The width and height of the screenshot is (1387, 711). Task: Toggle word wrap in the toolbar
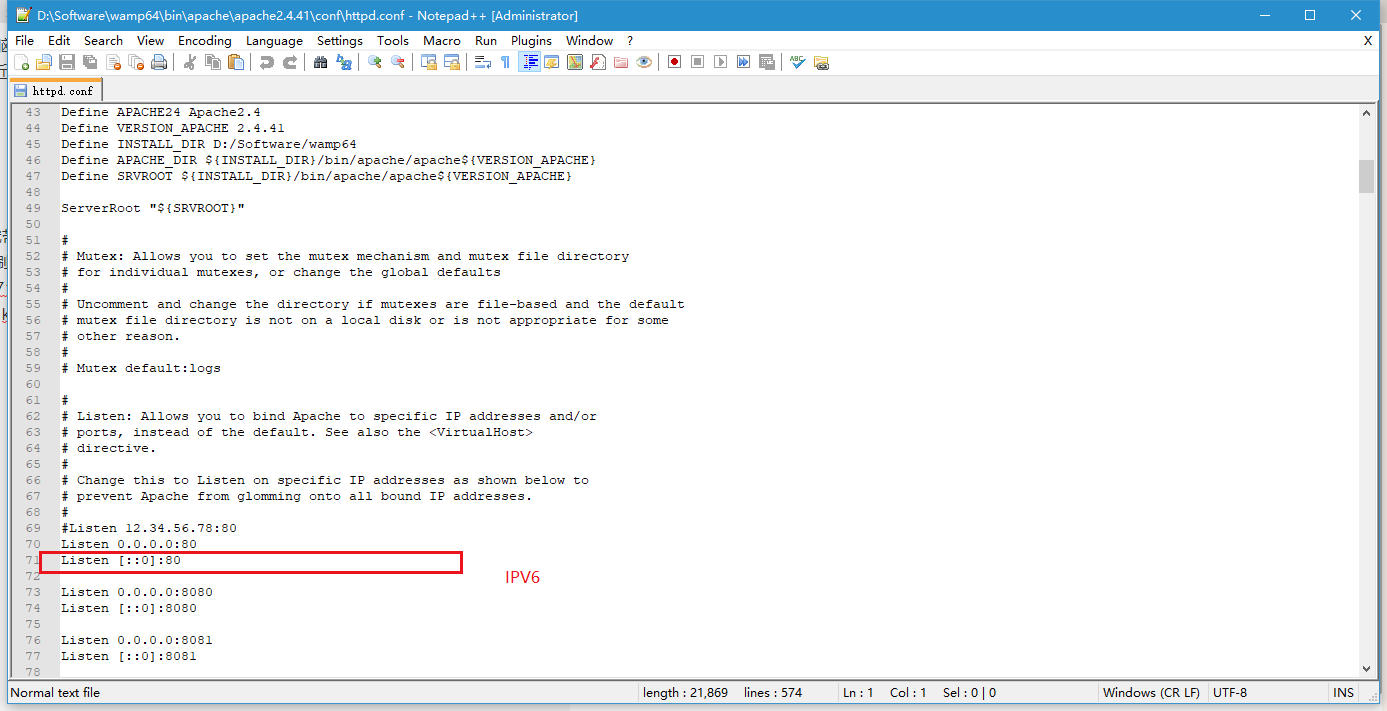tap(482, 62)
